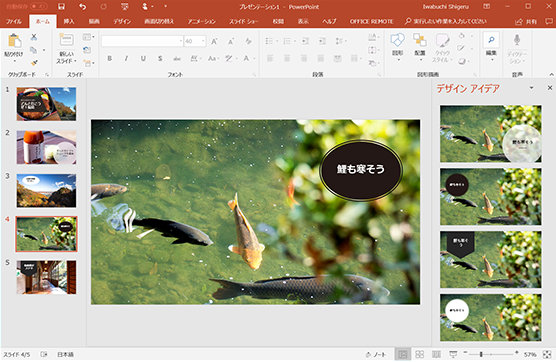Click the Paste clipboard icon
556x362 pixels.
tap(14, 41)
